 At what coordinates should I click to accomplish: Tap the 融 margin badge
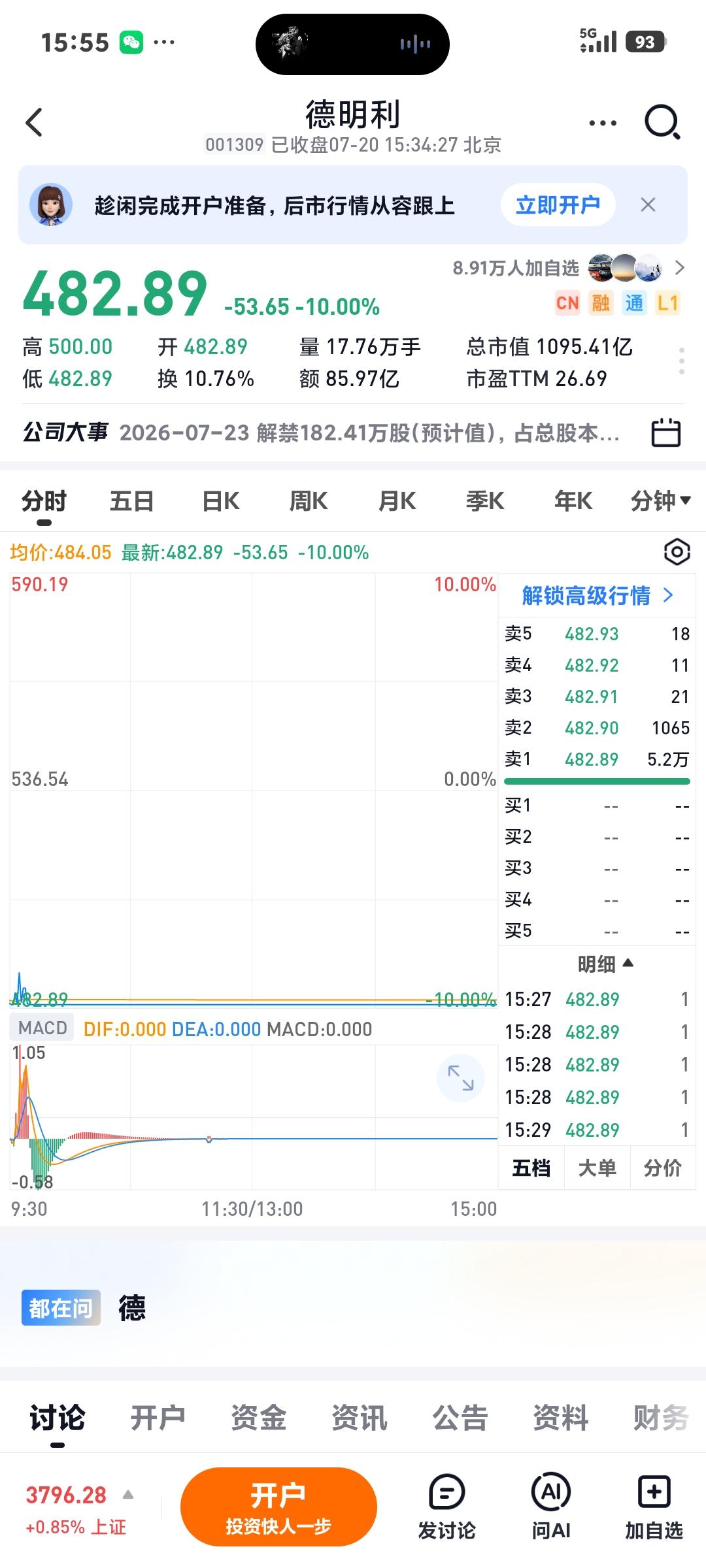tap(601, 303)
